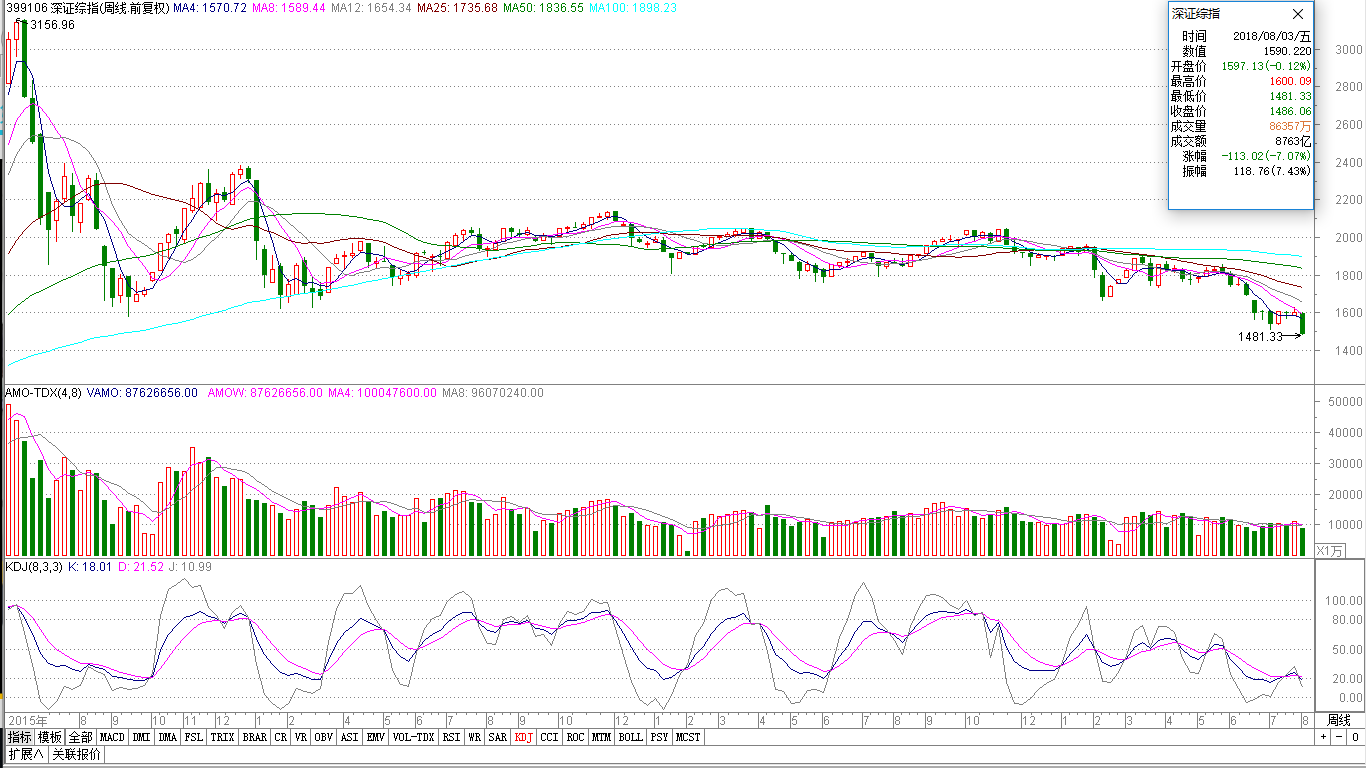1366x768 pixels.
Task: Click the MA100: 1898.23 label
Action: [x=632, y=7]
